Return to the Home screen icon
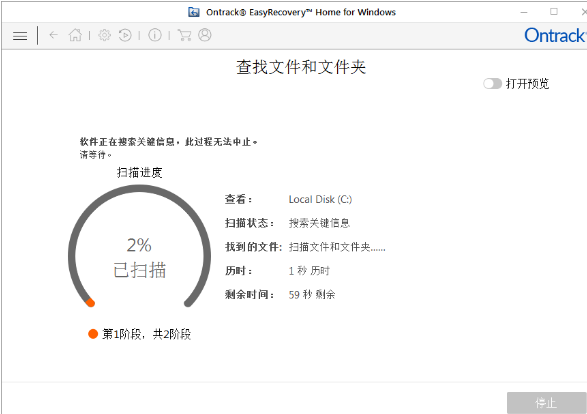 [75, 35]
